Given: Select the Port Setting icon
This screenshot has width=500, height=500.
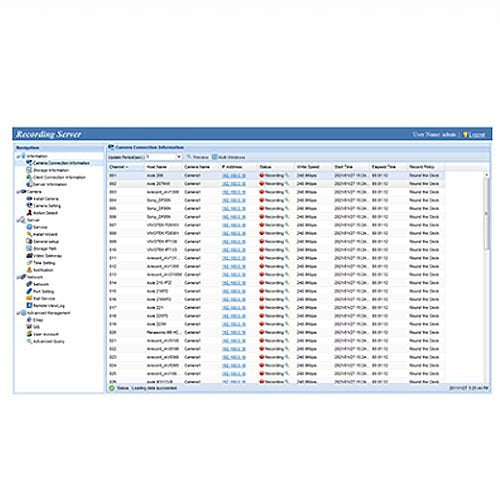Looking at the screenshot, I should point(29,291).
